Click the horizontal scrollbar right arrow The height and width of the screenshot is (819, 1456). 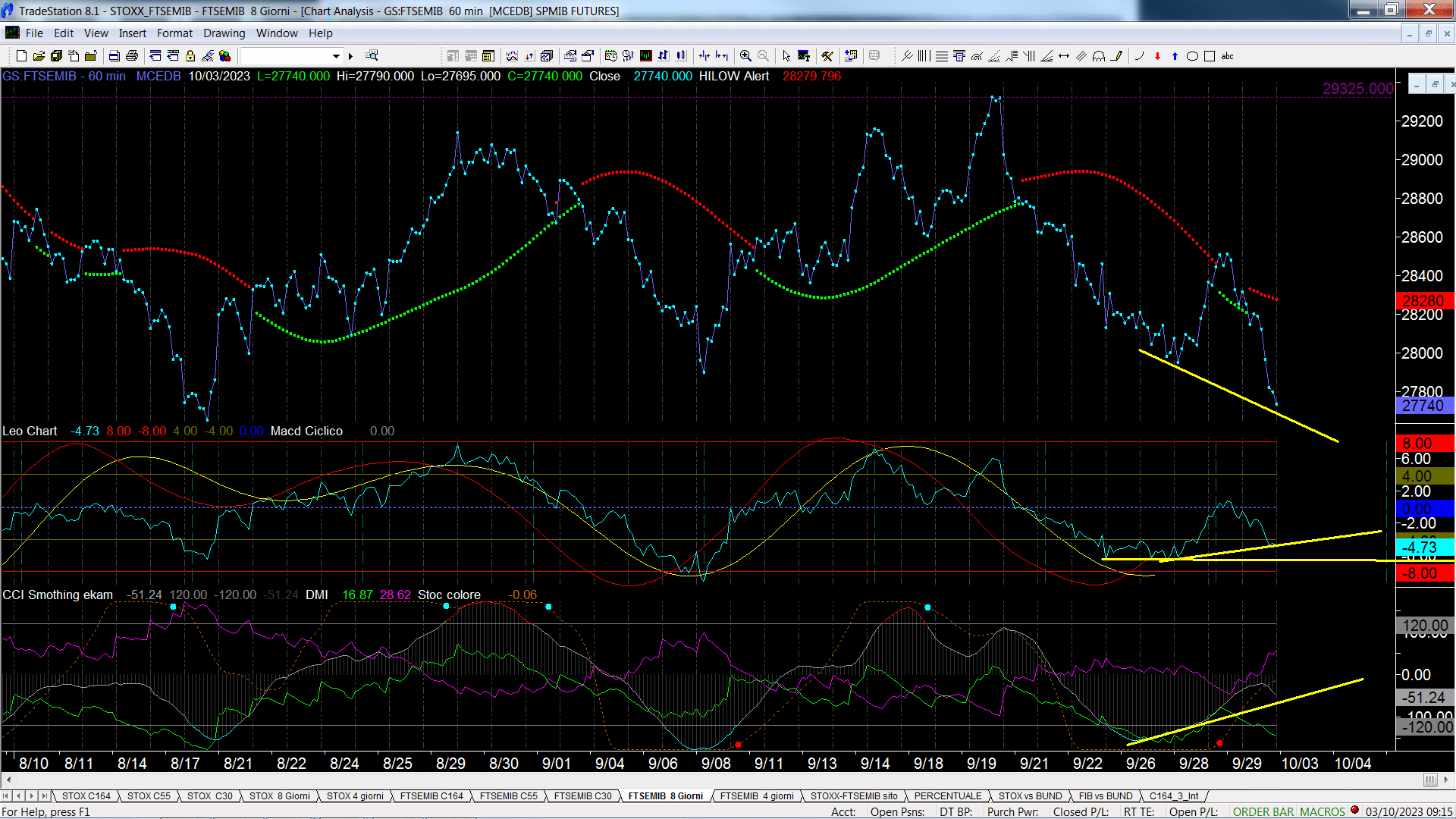click(x=1447, y=780)
